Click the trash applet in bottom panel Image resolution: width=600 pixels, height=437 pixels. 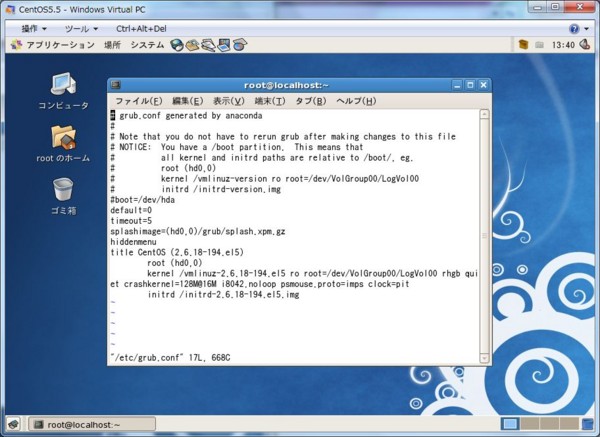point(588,424)
